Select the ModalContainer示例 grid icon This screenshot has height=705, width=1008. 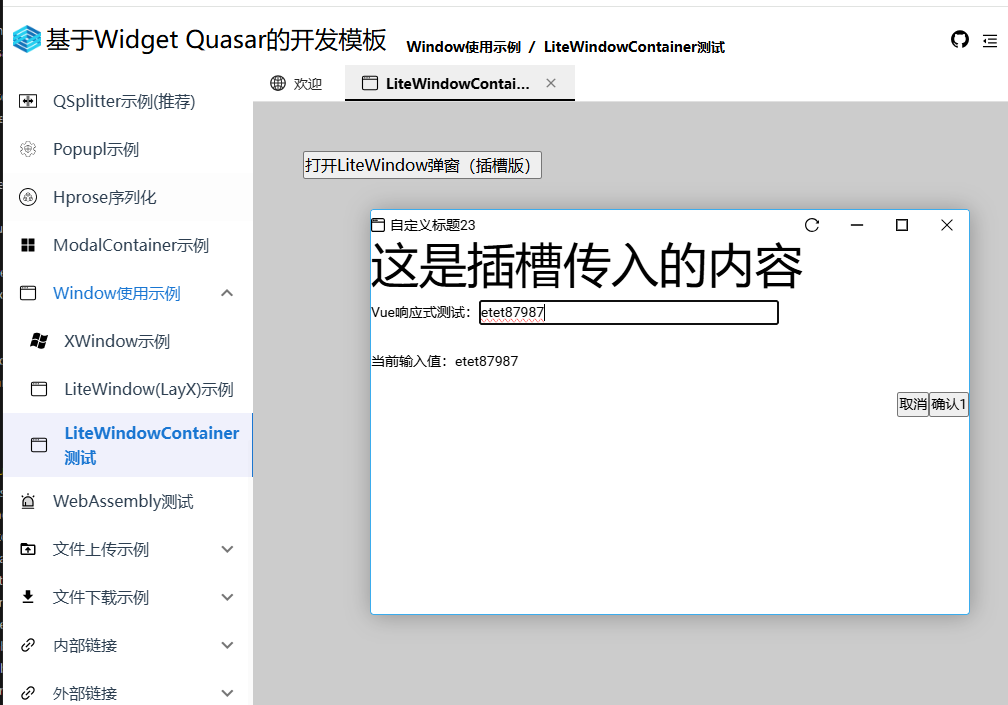coord(27,245)
